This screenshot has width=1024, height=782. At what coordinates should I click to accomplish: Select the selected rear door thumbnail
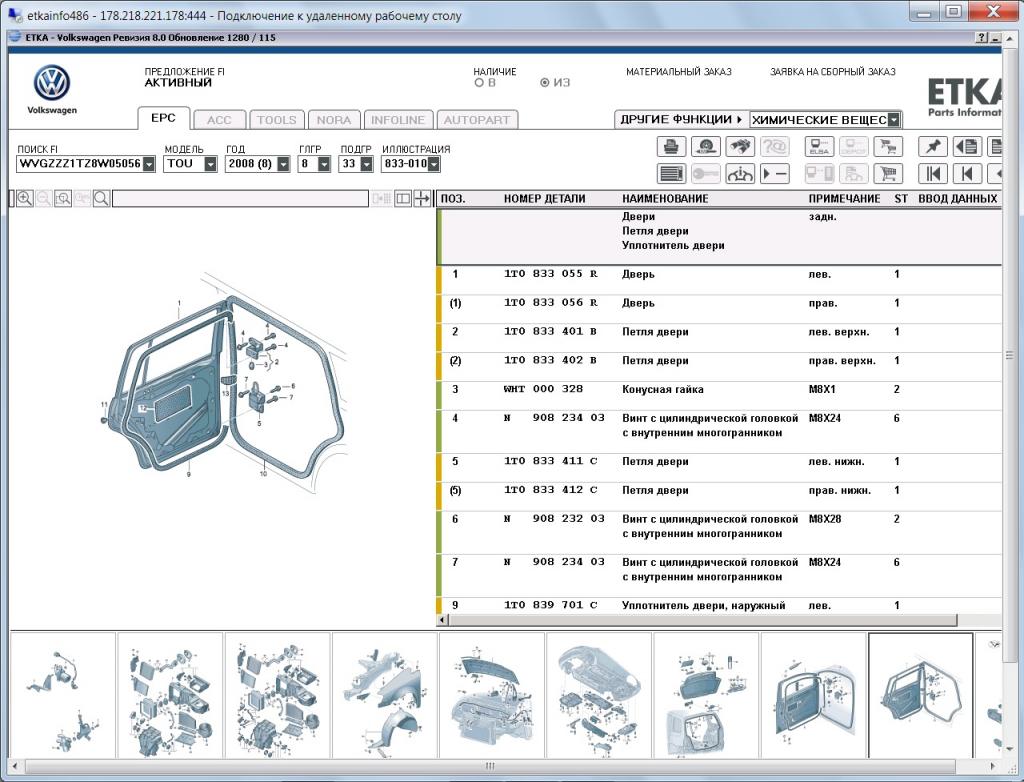point(921,696)
